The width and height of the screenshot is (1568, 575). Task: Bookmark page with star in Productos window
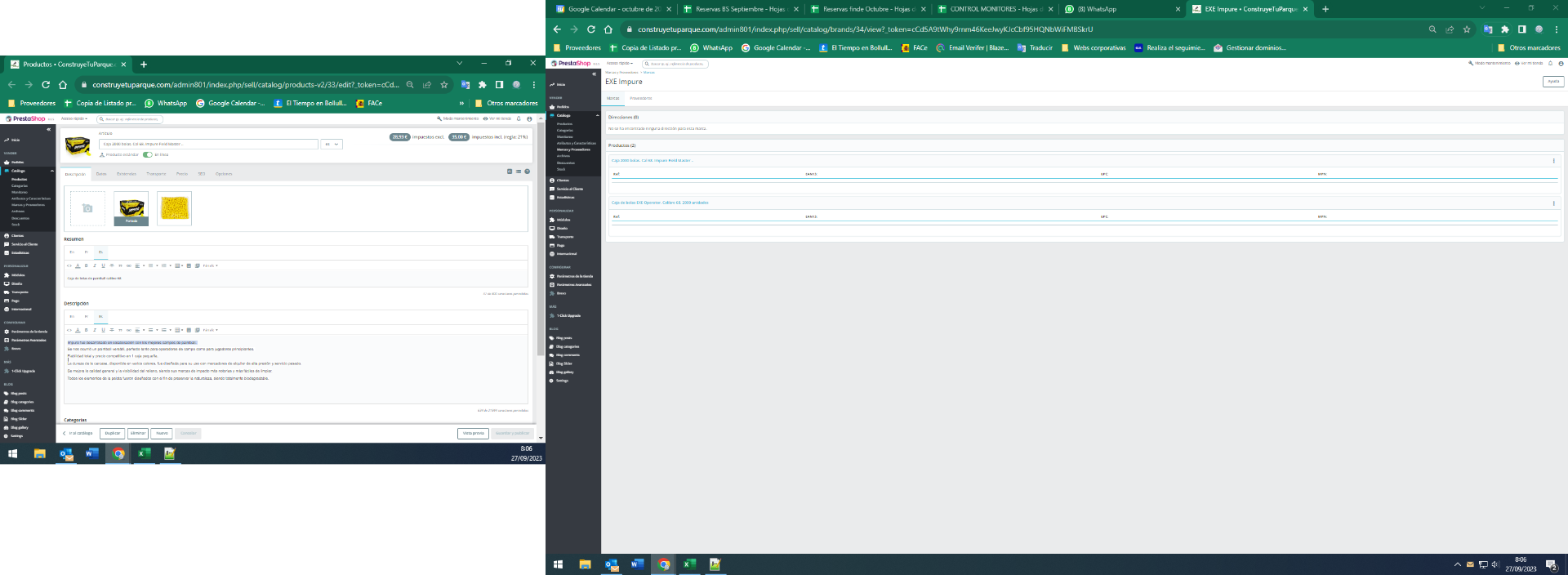tap(444, 84)
